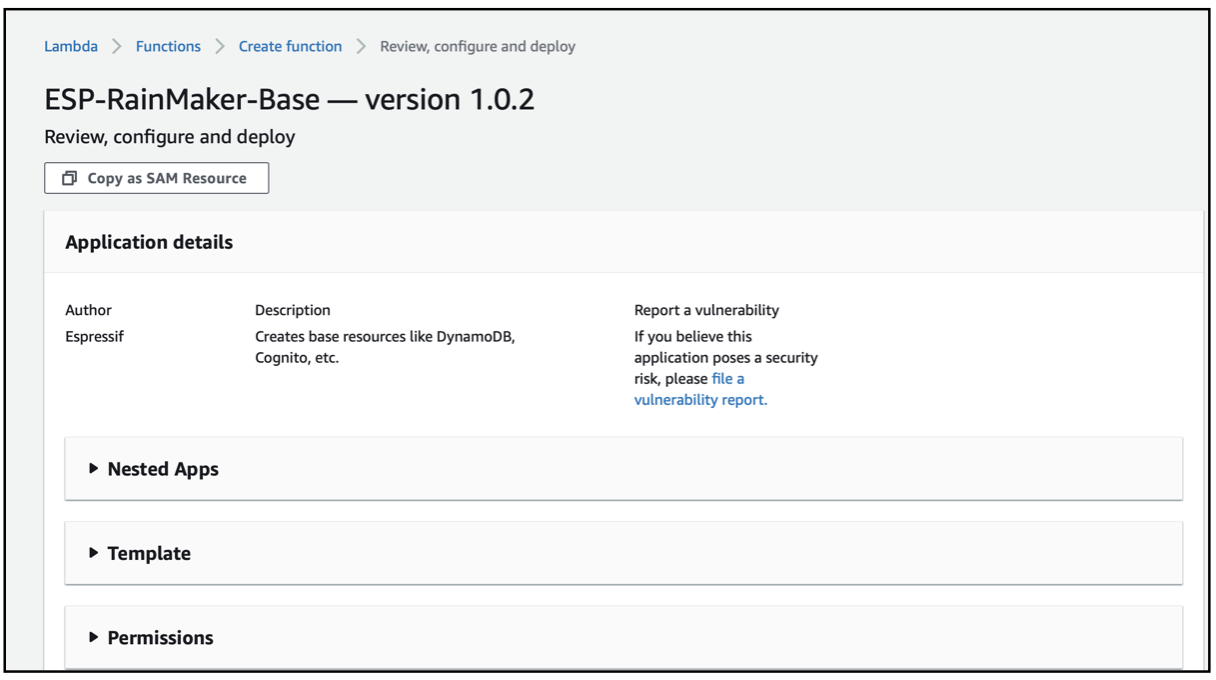Open the file a vulnerability report link
Viewport: 1216px width, 680px height.
(701, 389)
